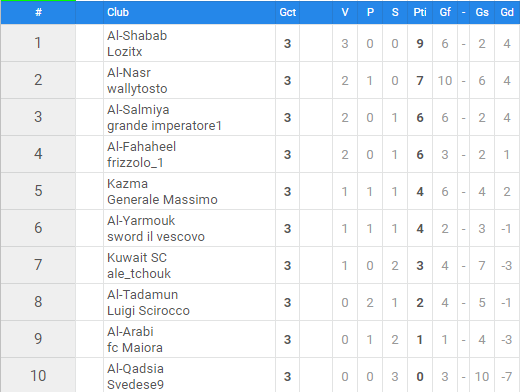
Task: Select the V wins column header
Action: tap(345, 12)
